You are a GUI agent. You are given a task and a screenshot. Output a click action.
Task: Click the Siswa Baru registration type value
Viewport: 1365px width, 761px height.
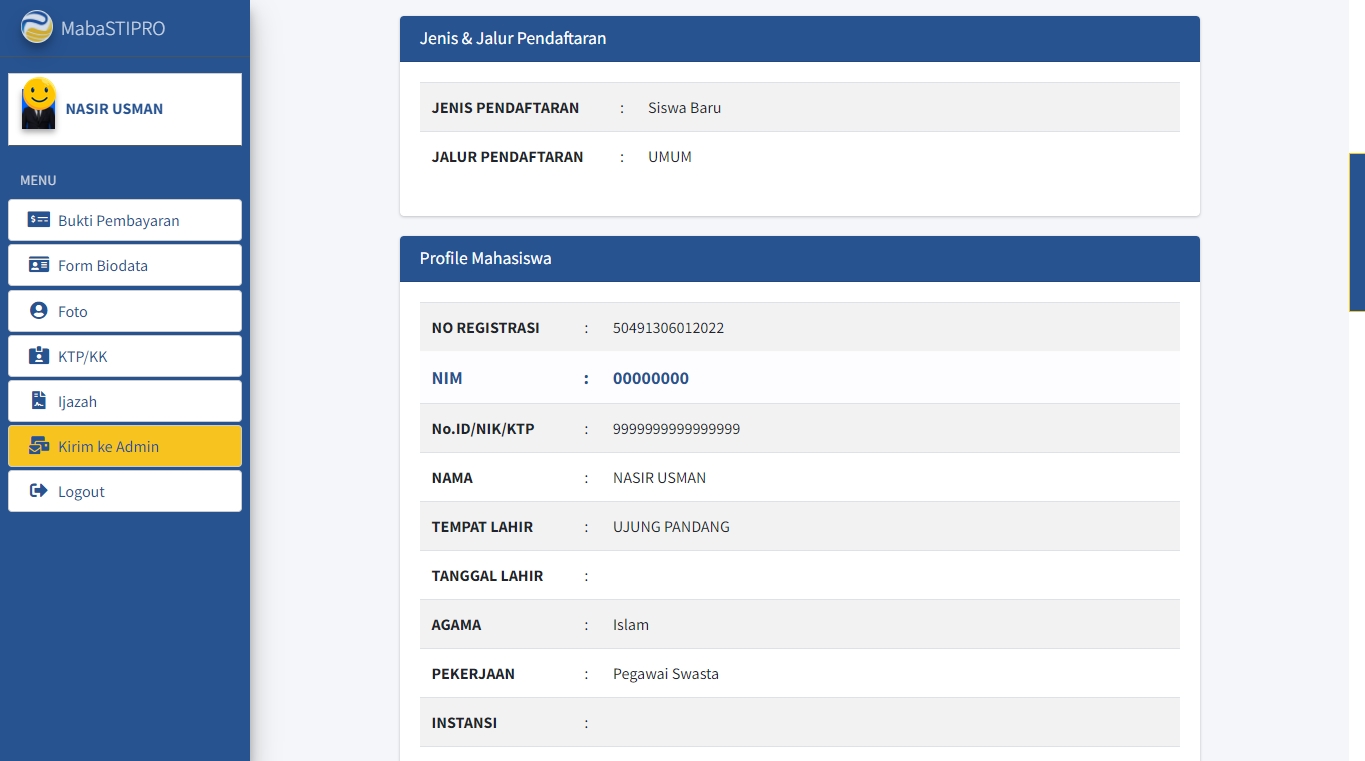point(684,108)
